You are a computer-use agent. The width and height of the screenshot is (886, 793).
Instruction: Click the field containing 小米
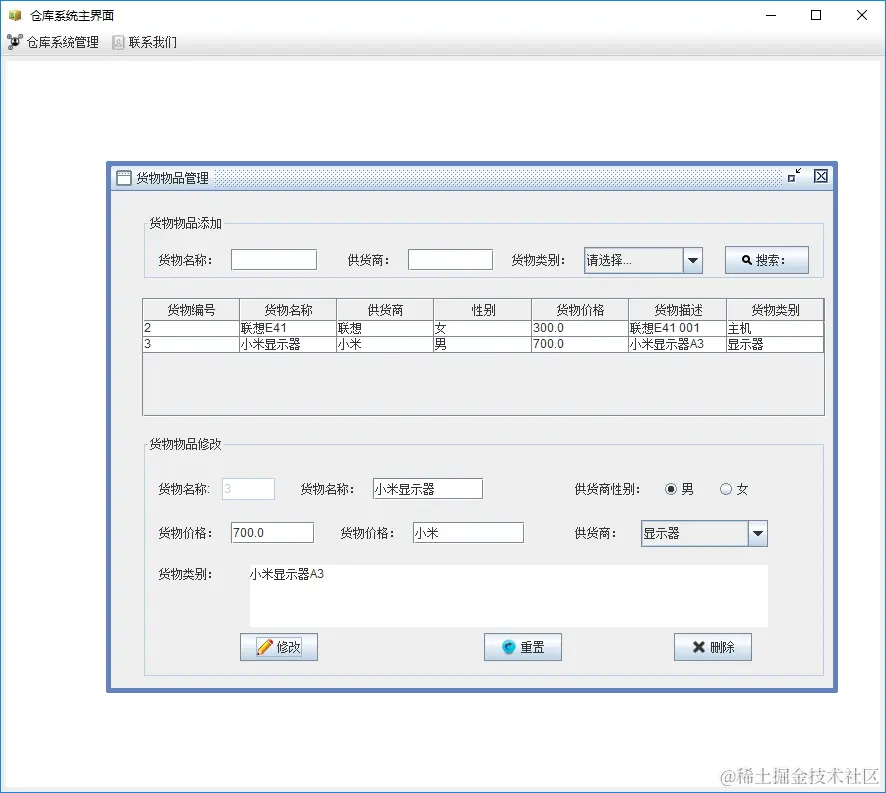pyautogui.click(x=468, y=532)
